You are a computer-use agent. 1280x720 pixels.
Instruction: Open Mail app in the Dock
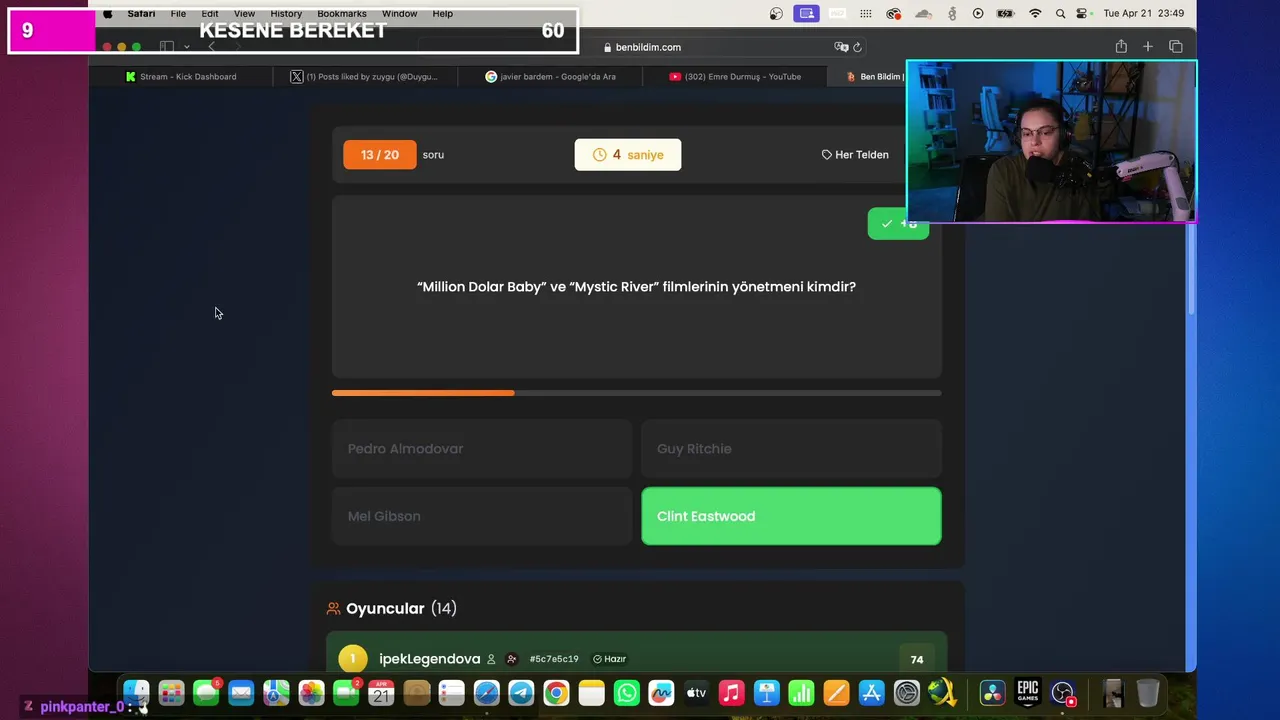[x=241, y=692]
